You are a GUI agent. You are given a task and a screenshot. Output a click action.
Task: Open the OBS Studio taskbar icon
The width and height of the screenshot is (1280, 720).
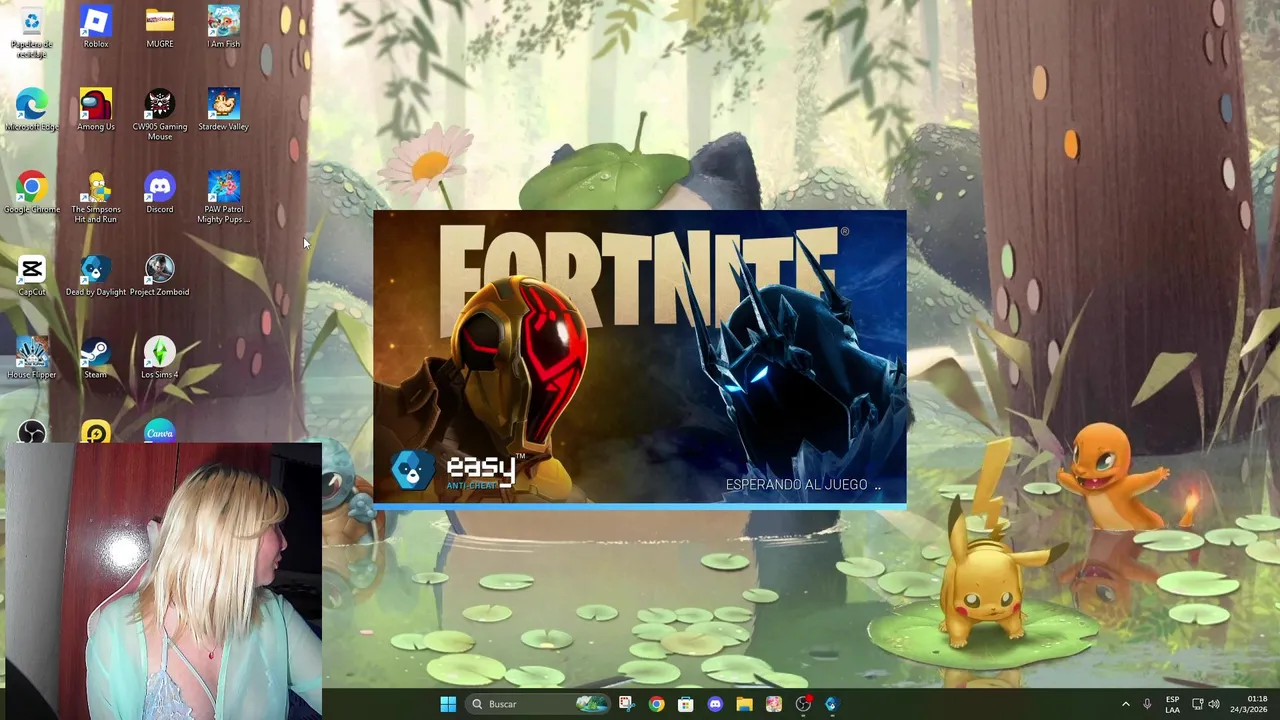pos(803,704)
